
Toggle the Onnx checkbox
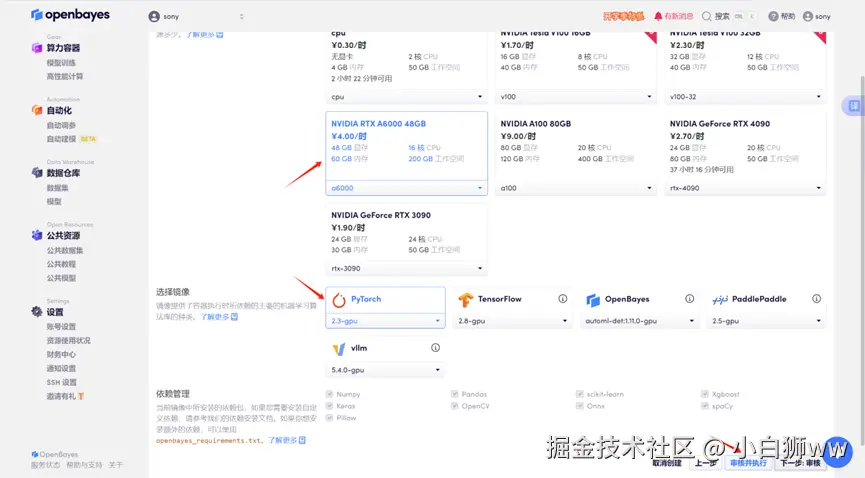pos(580,406)
